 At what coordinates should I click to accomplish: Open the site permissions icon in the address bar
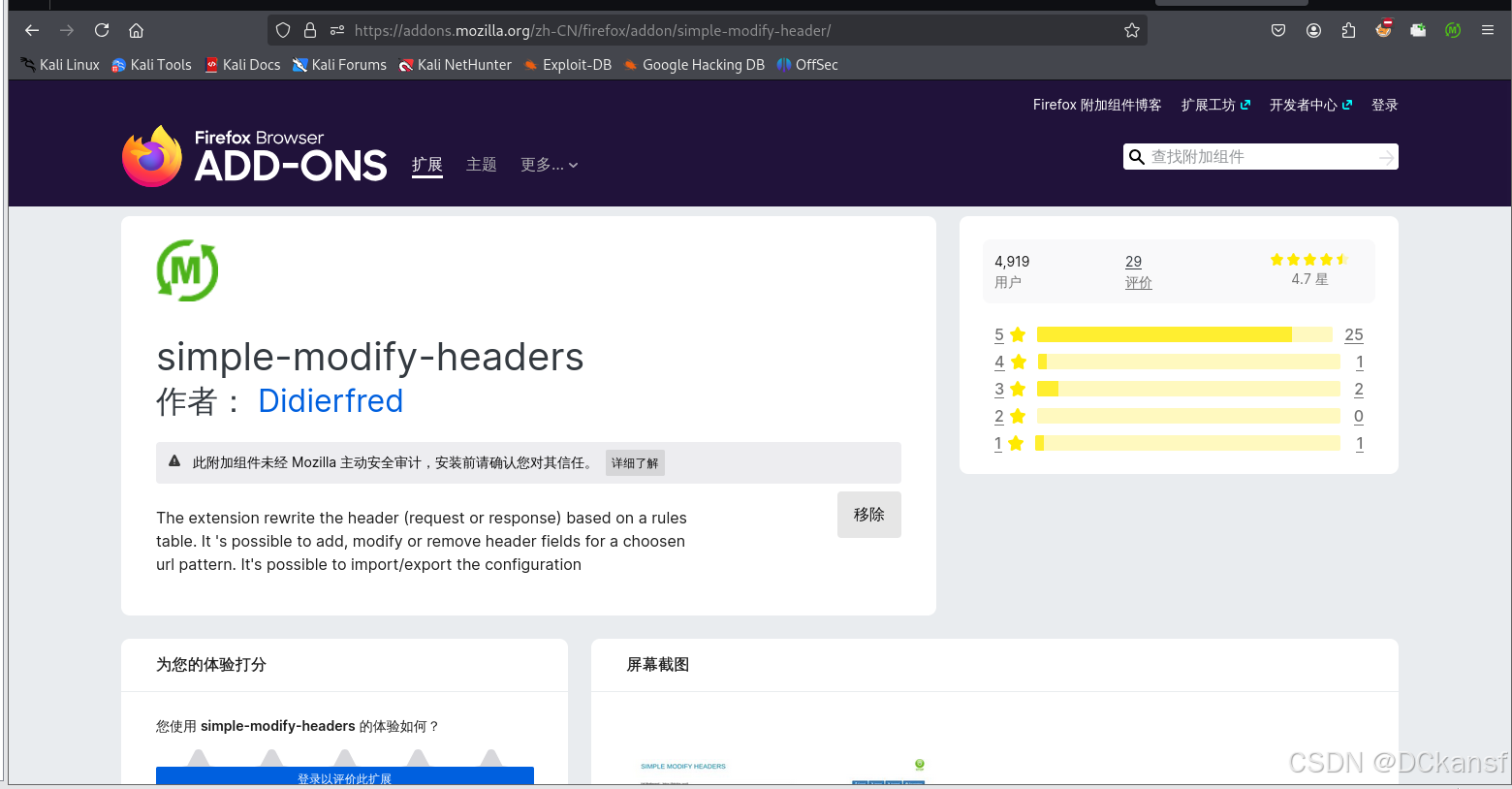point(337,30)
